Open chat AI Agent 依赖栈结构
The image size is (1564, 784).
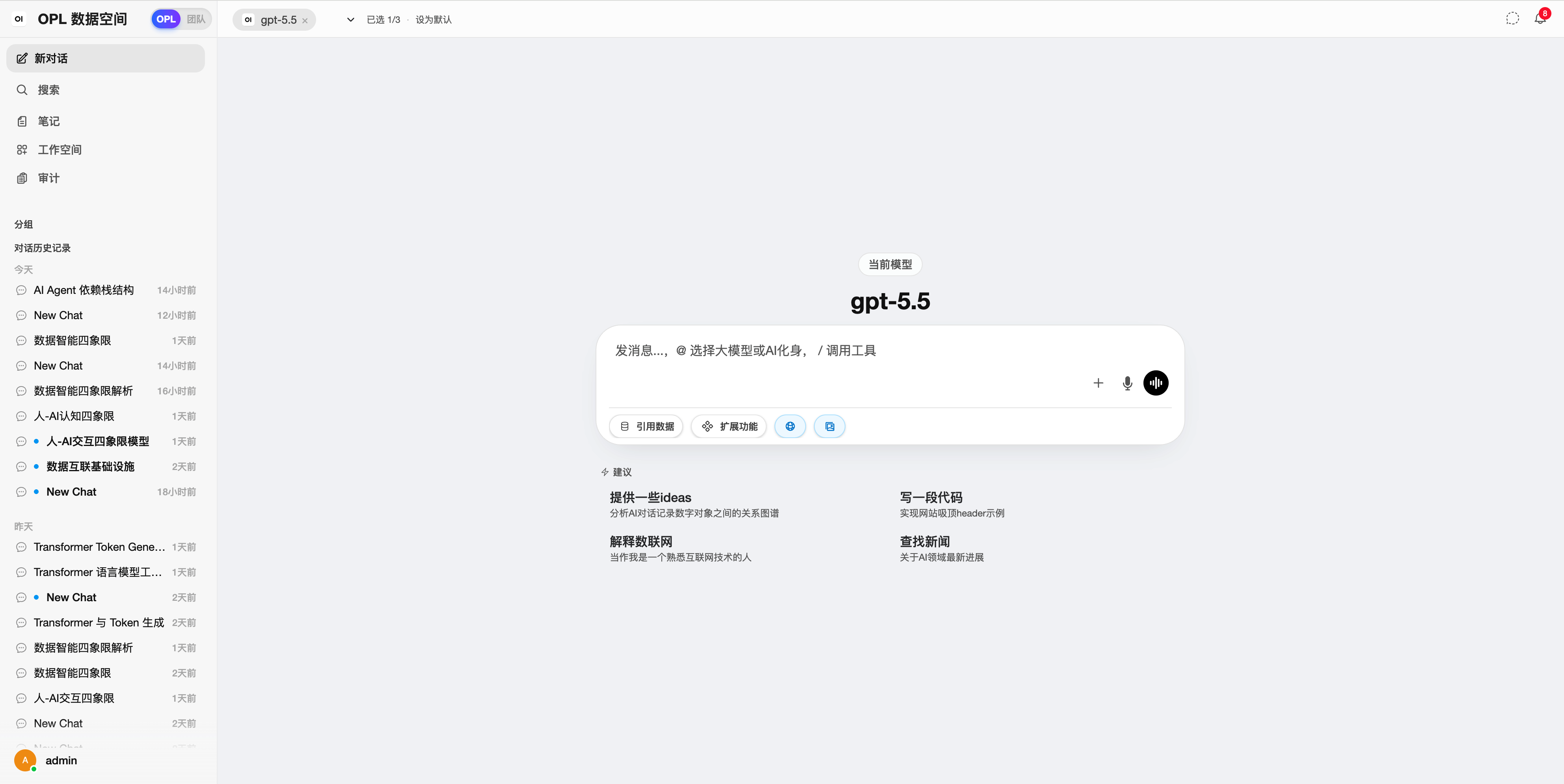coord(106,291)
